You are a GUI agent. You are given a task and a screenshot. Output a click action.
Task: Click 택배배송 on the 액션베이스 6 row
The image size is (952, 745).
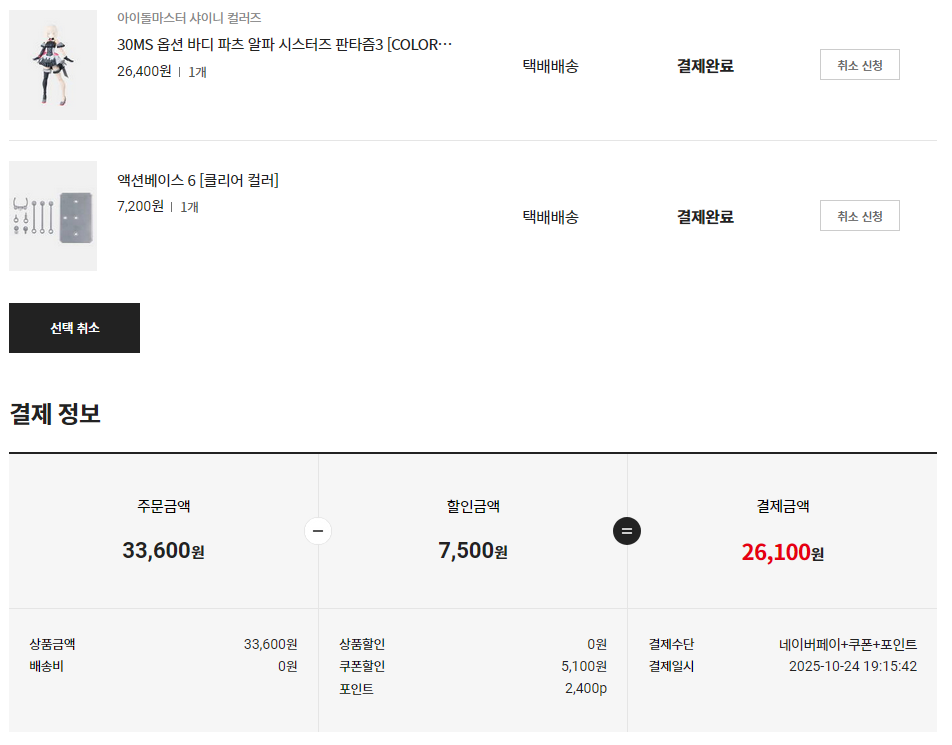coord(550,217)
